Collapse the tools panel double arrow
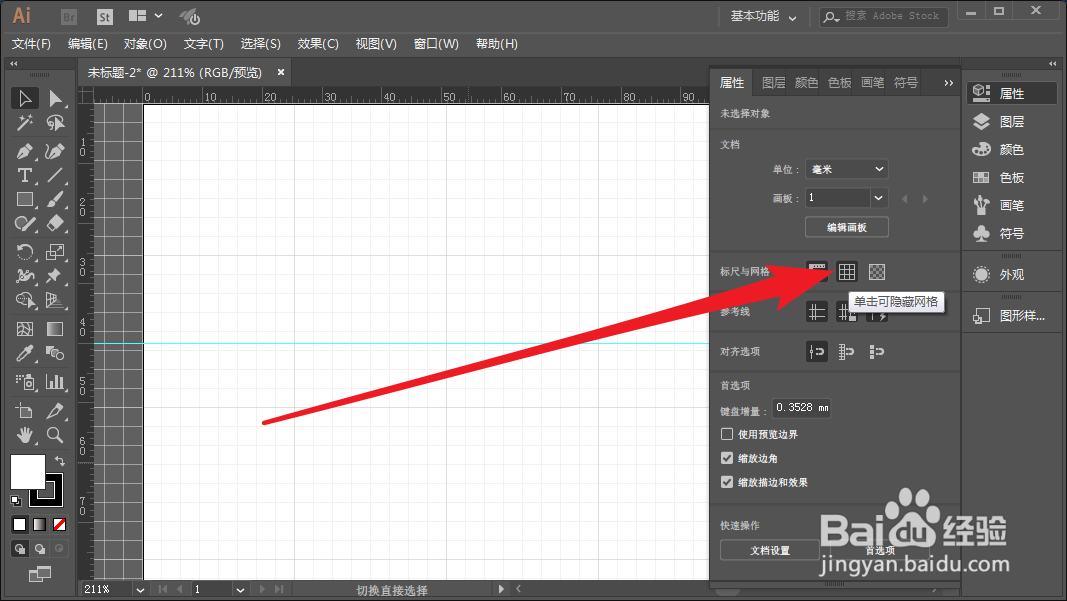This screenshot has width=1067, height=601. (x=14, y=63)
